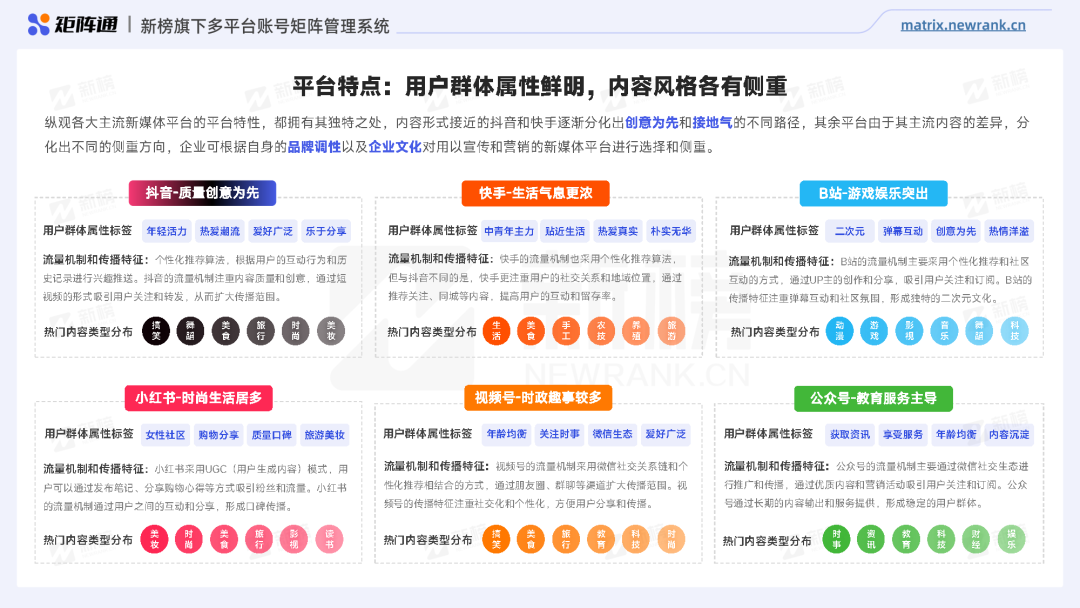
Task: Click the 美食 circle in the 抖音 card
Action: (x=225, y=331)
